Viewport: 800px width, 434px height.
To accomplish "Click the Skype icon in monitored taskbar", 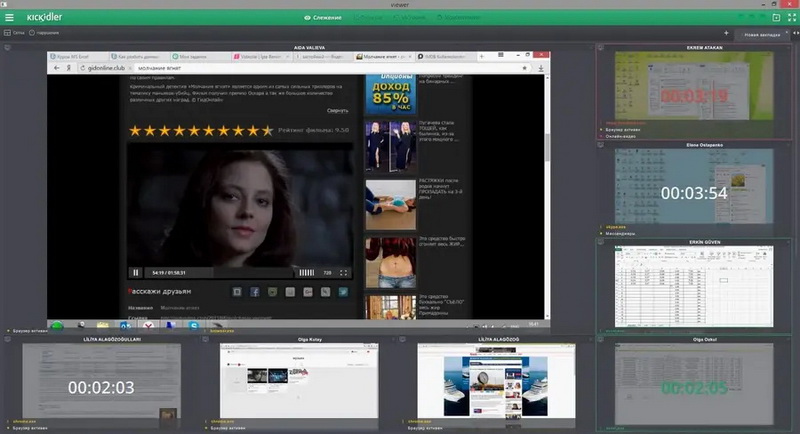I will click(192, 325).
